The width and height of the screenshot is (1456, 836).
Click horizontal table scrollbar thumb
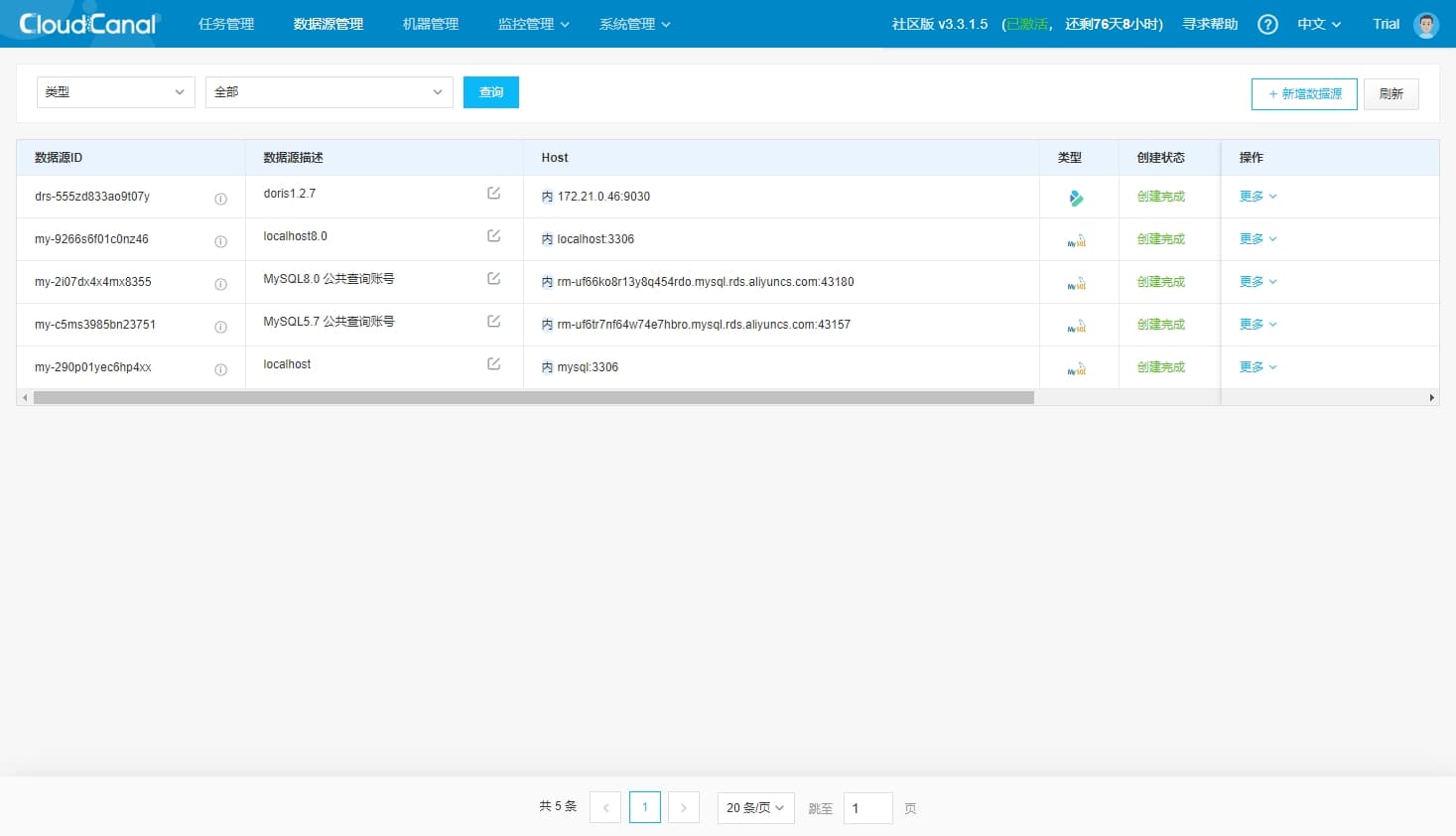coord(534,397)
